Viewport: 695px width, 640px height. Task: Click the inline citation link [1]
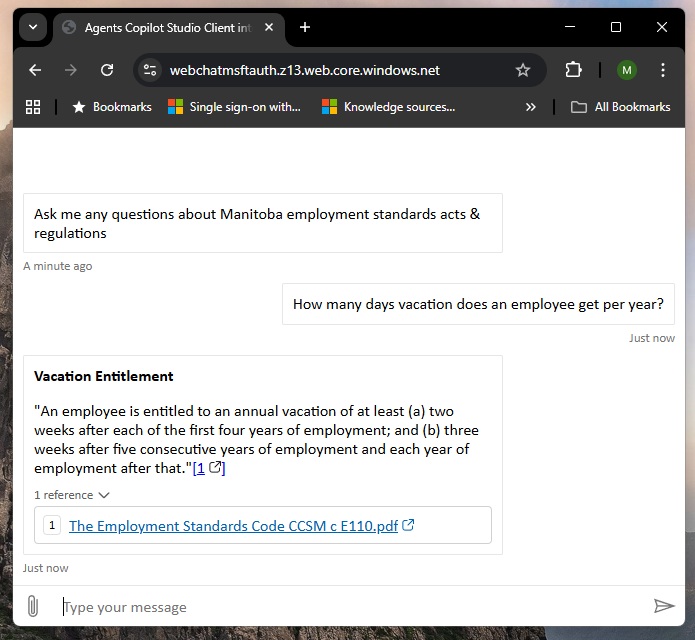click(x=199, y=468)
